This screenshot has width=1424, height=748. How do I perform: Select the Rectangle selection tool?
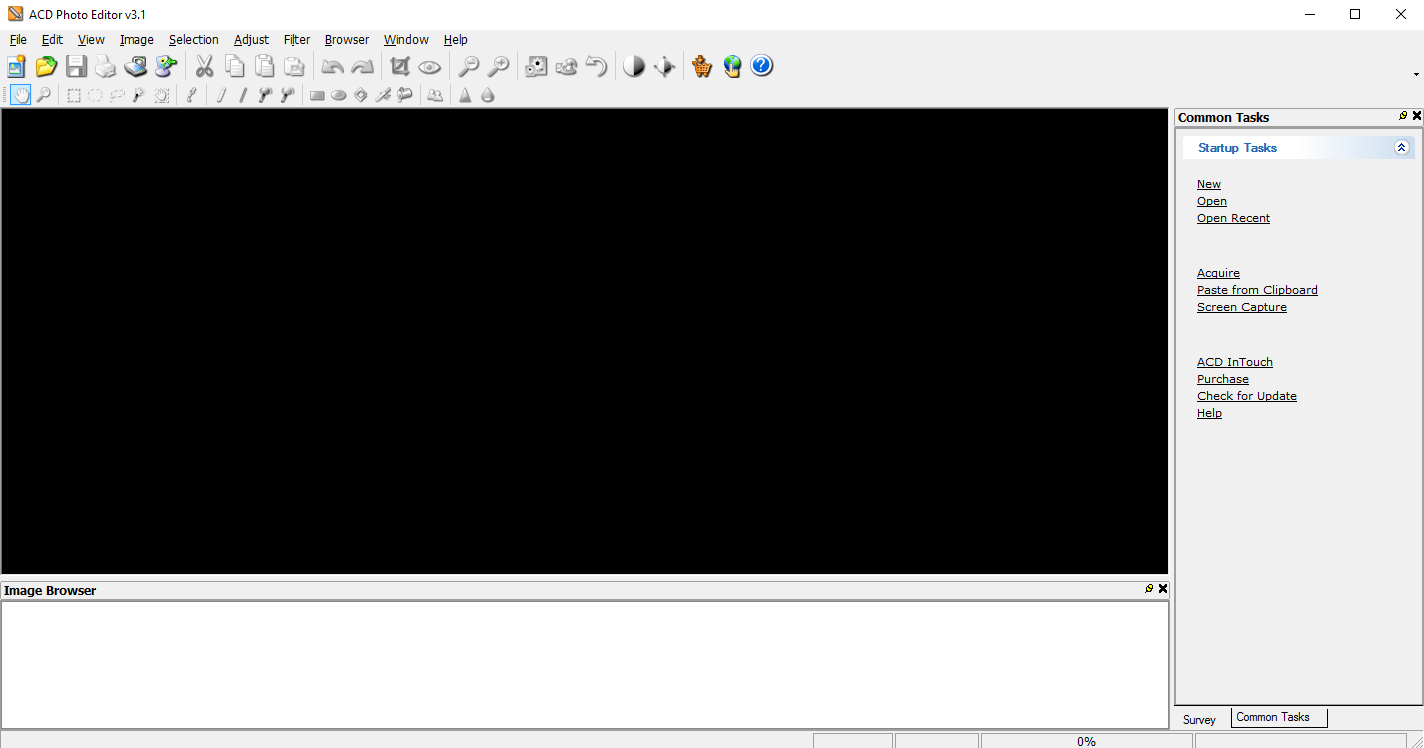coord(73,95)
